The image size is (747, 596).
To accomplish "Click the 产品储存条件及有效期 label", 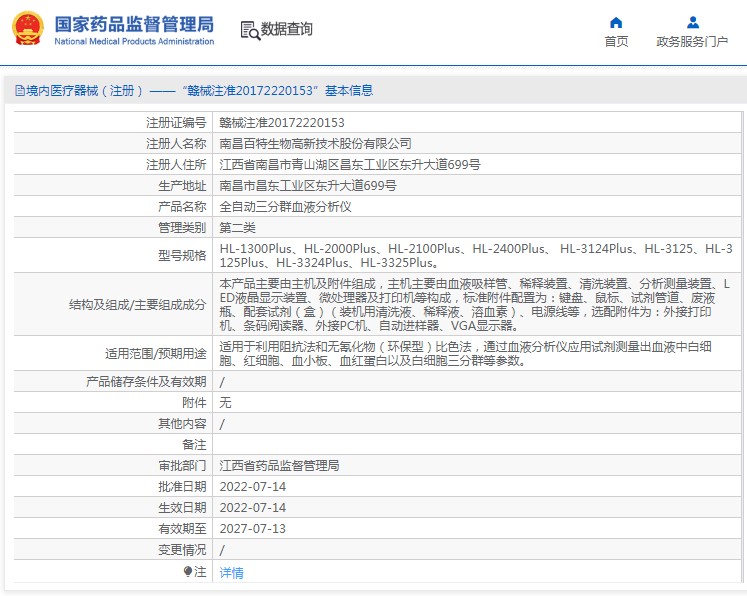I will click(x=146, y=382).
